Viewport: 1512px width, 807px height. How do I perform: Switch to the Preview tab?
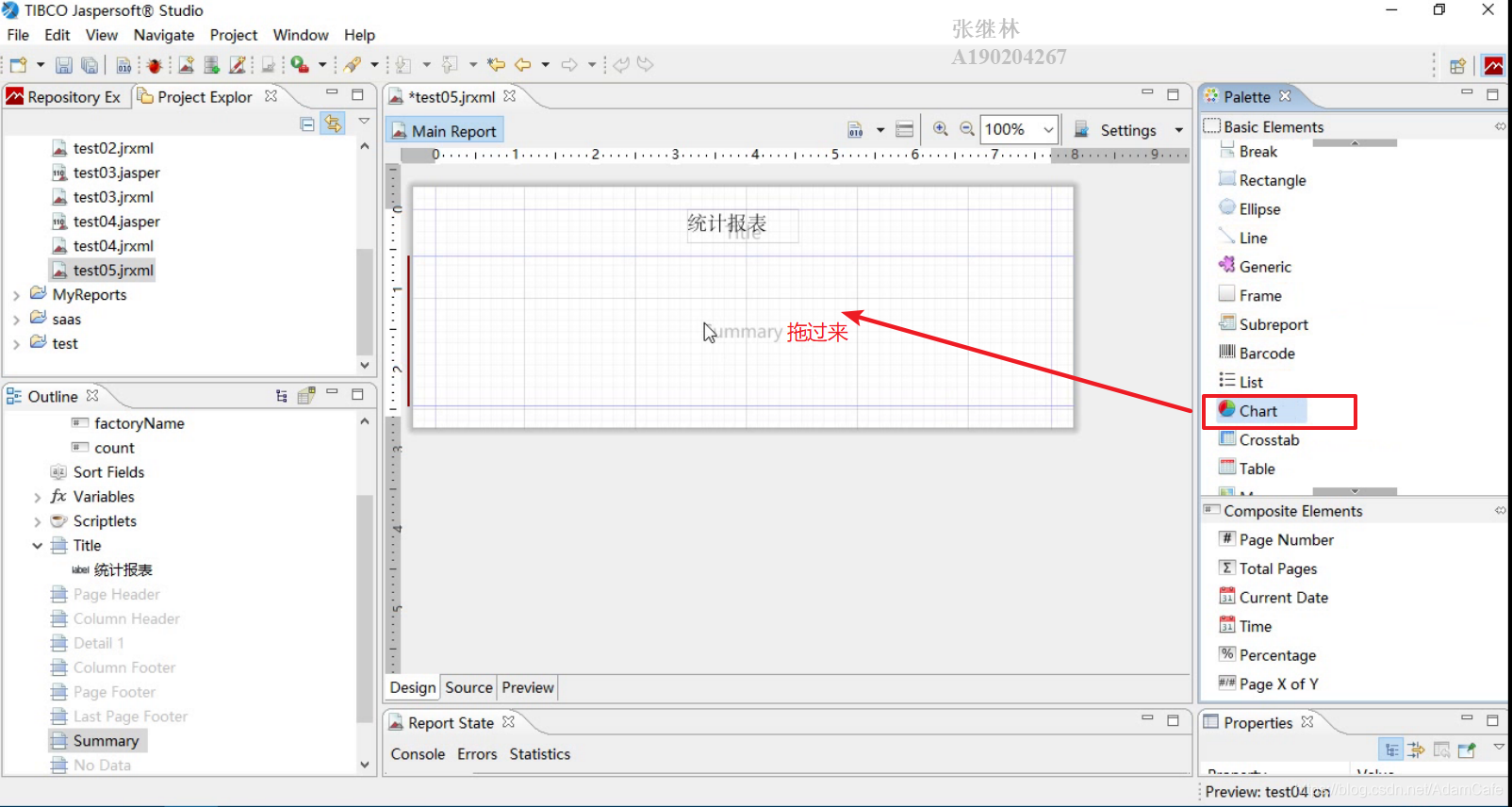coord(528,687)
